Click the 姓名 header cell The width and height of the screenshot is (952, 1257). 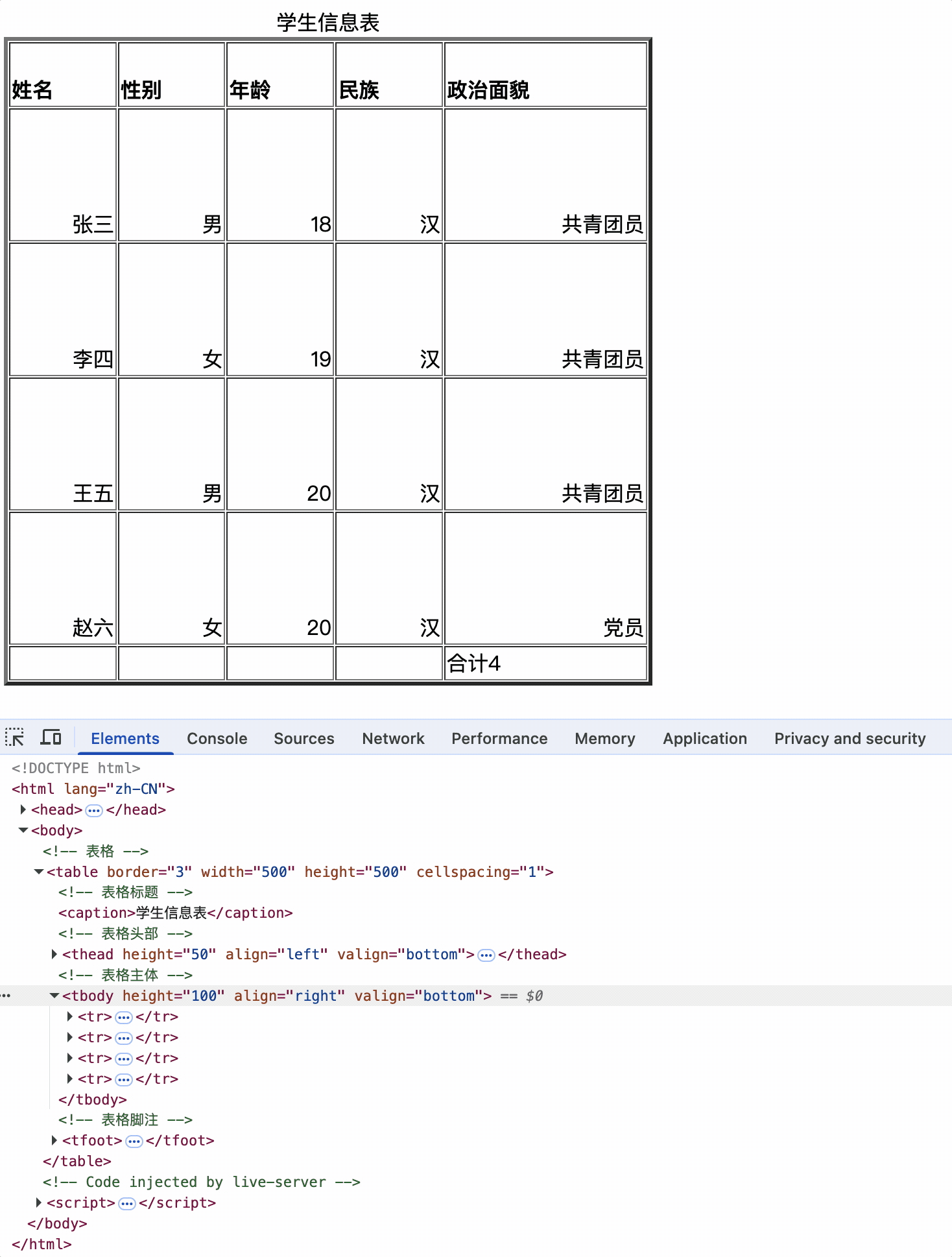click(x=63, y=75)
